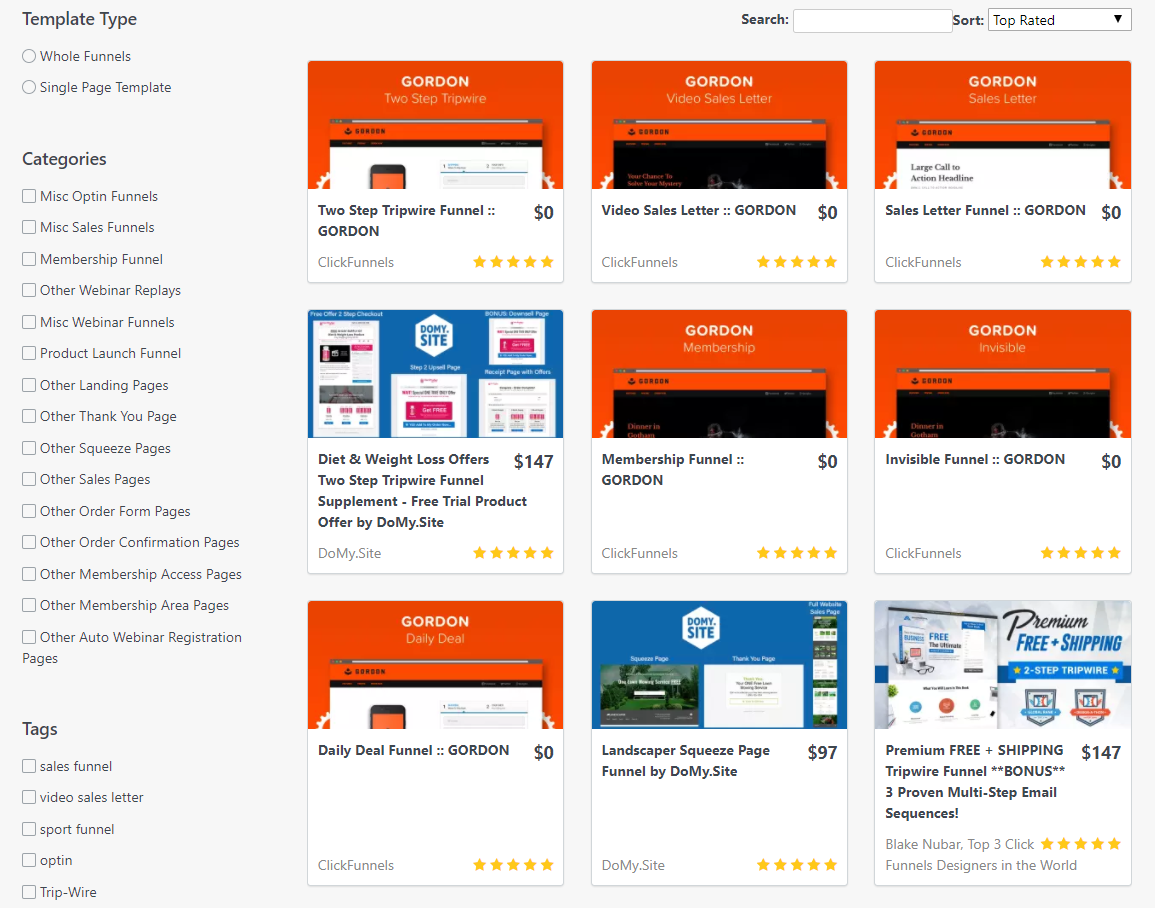Tick the Misc Webinar Funnels checkbox
Screen dimensions: 1155x908
tap(29, 322)
